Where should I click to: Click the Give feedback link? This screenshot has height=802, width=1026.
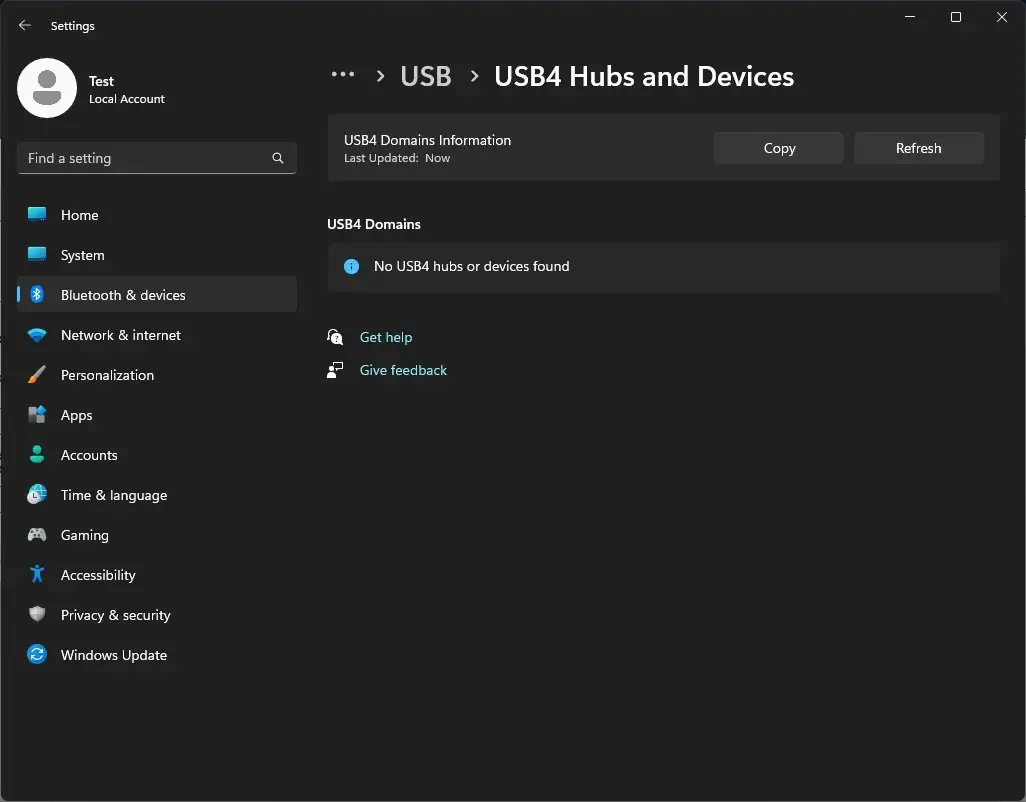tap(403, 370)
